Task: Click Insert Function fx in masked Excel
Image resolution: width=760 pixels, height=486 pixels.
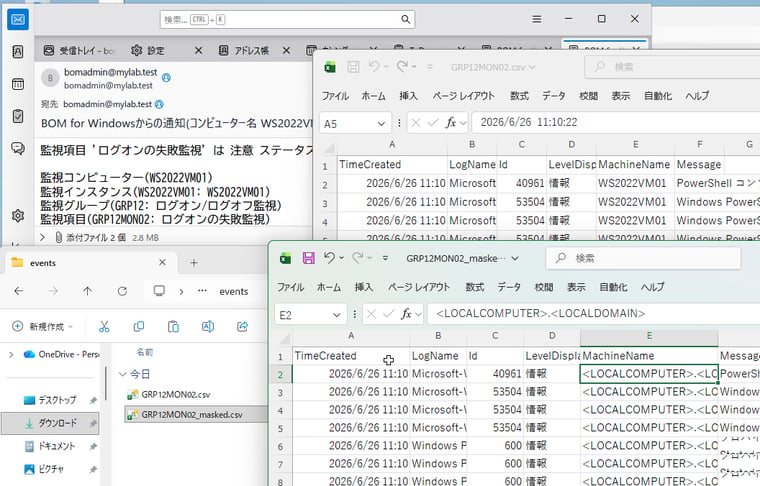Action: [406, 314]
